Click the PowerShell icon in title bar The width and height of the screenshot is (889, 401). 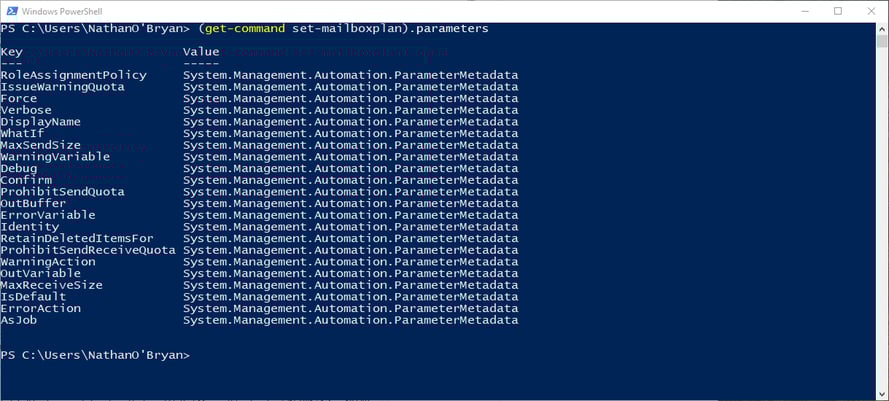11,11
